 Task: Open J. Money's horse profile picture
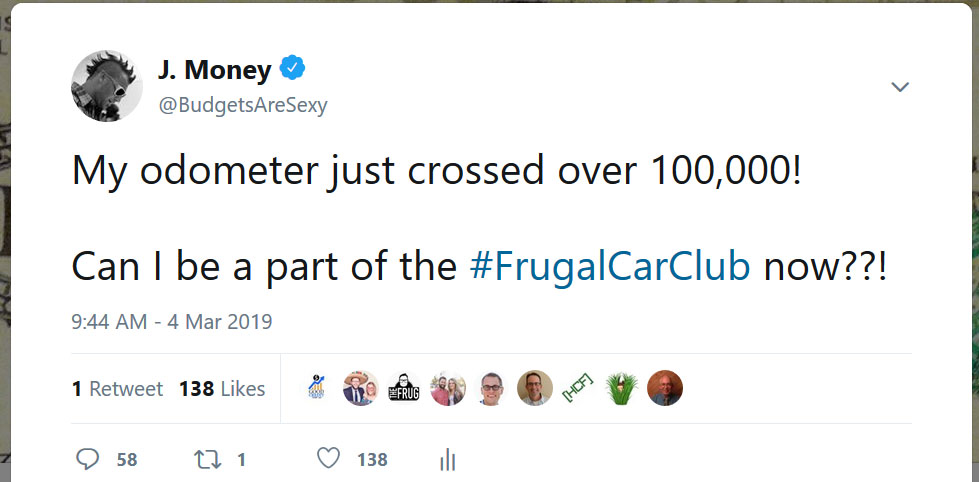click(x=106, y=86)
